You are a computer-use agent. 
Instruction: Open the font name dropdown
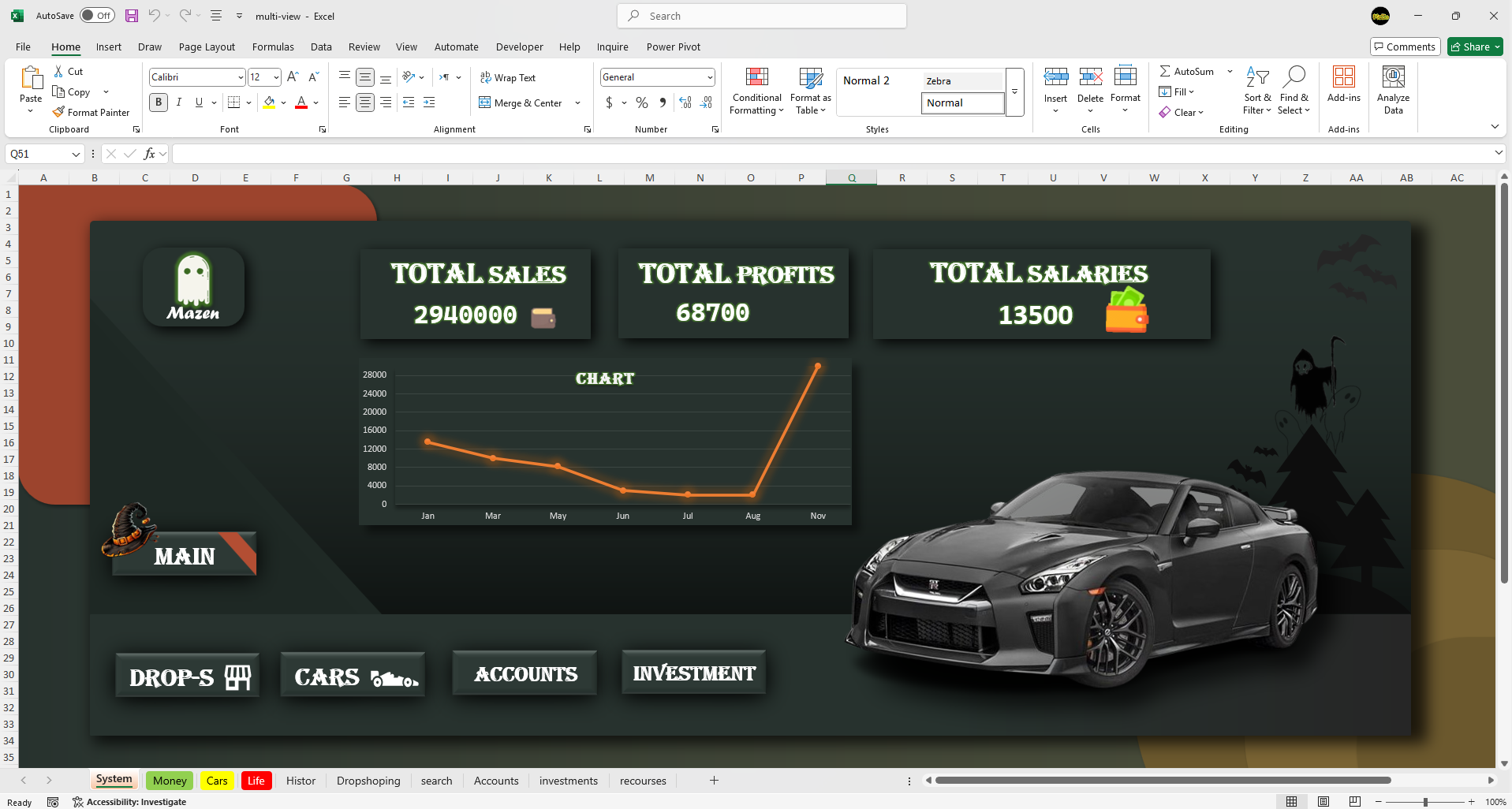point(241,77)
